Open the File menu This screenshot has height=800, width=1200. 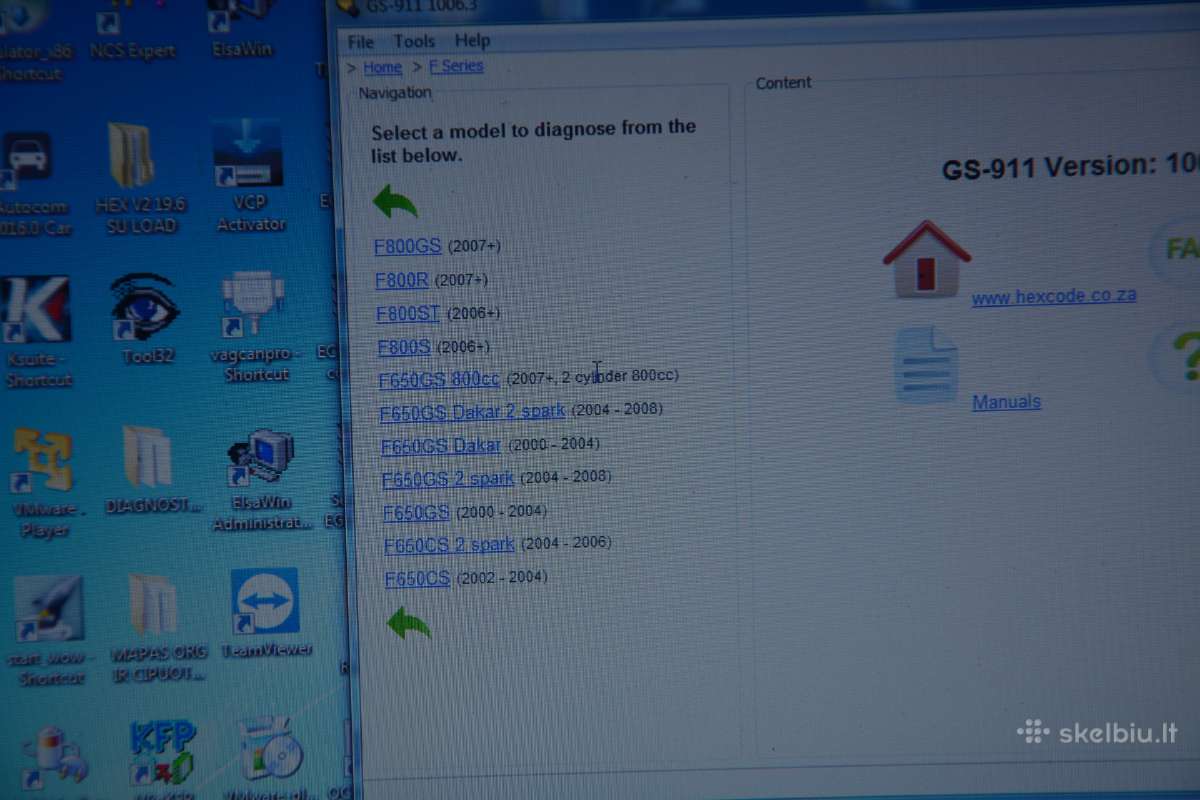360,42
